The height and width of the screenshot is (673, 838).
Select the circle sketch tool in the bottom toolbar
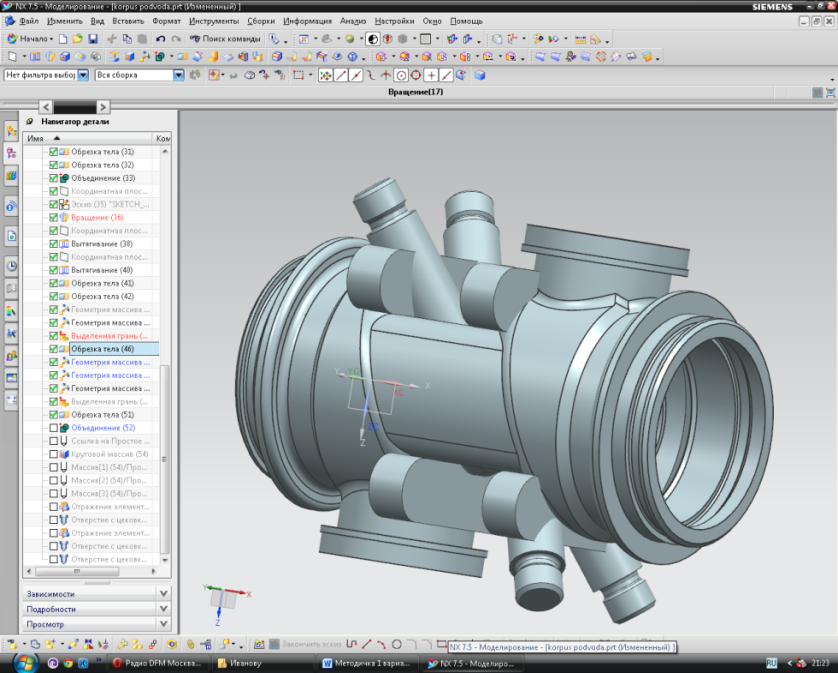(396, 644)
